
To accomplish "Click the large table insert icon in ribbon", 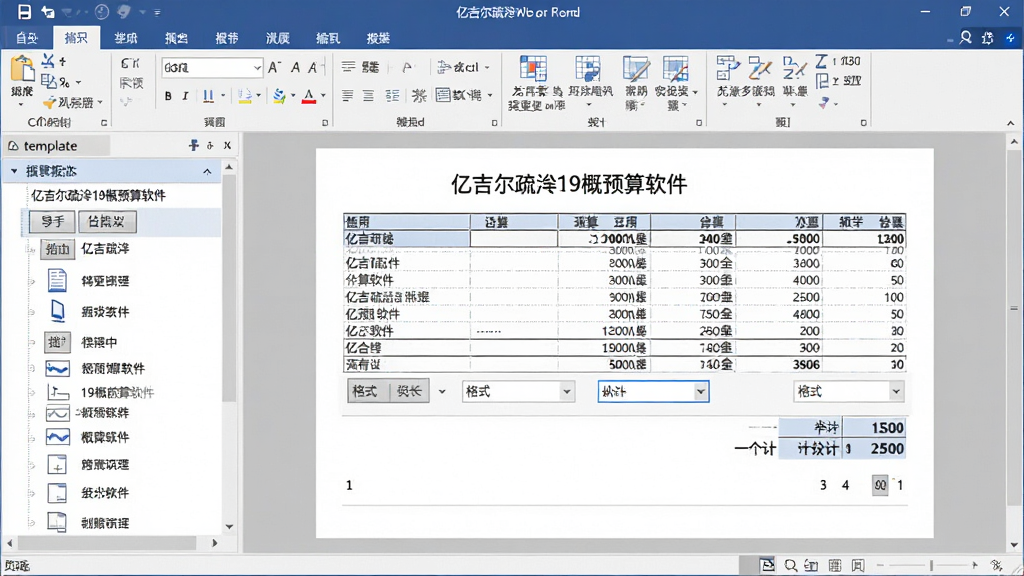I will click(533, 69).
